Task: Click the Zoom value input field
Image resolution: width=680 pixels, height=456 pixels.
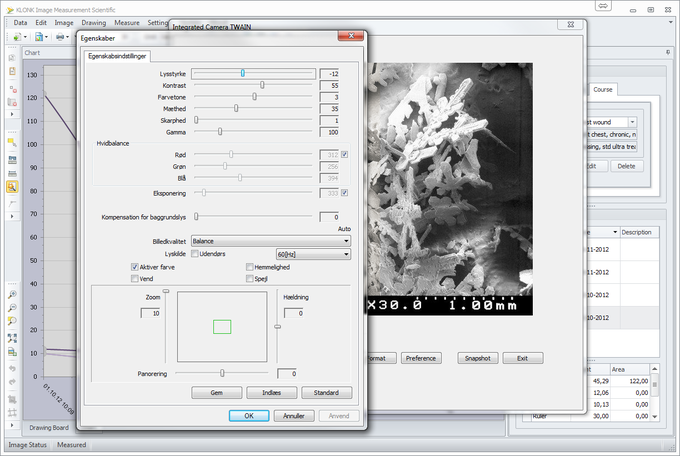Action: (150, 313)
